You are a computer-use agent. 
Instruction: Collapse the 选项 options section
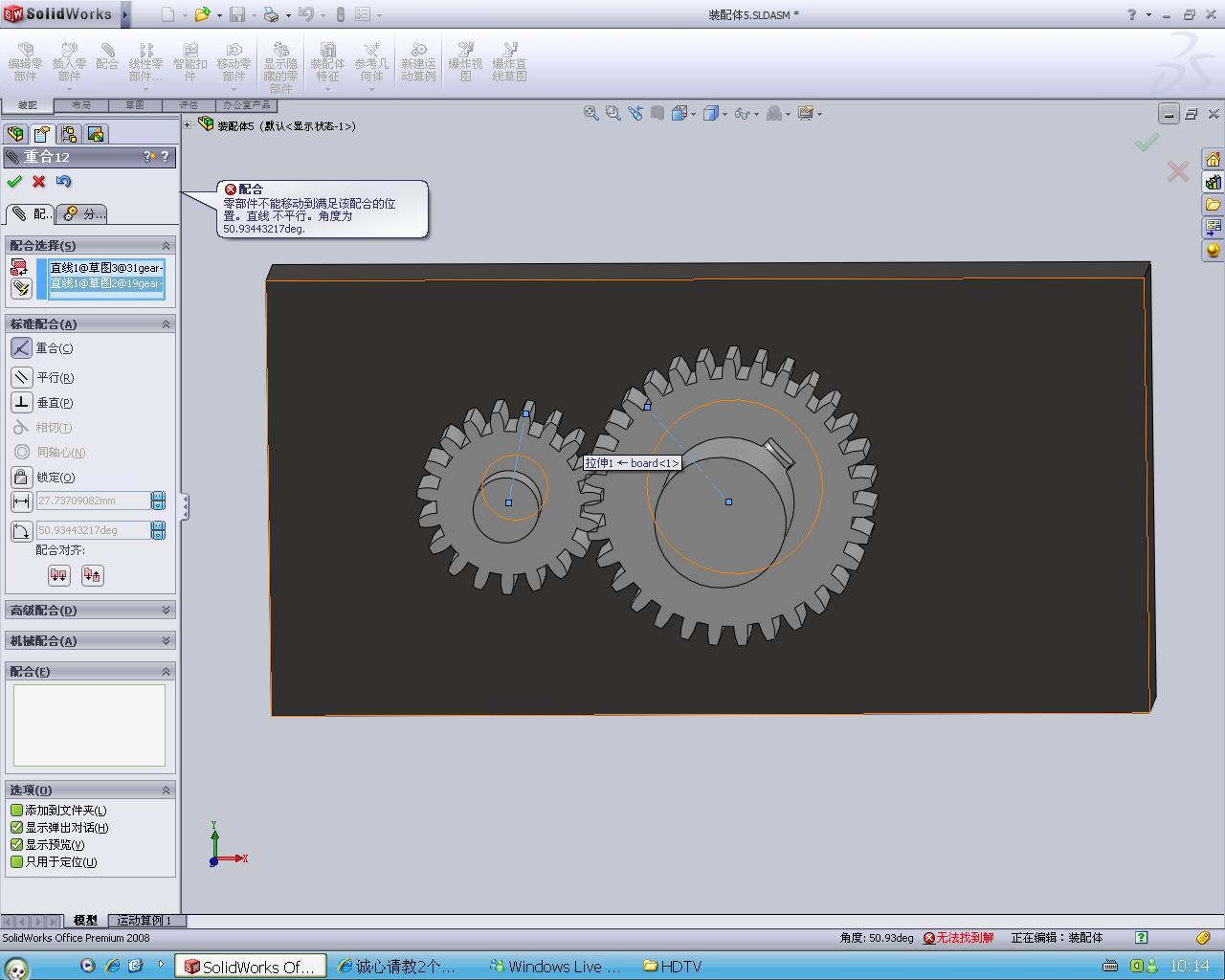pyautogui.click(x=166, y=790)
